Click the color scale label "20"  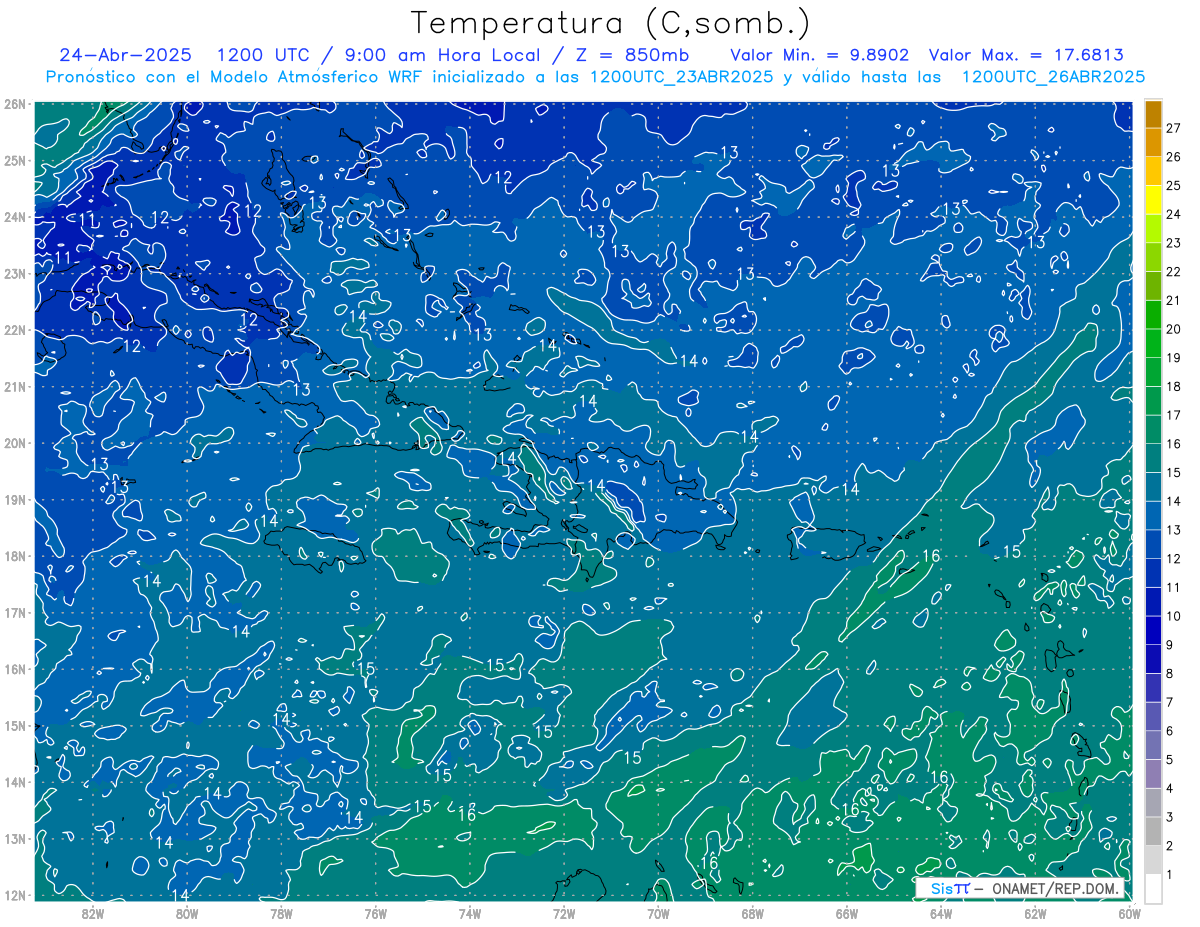point(1173,329)
